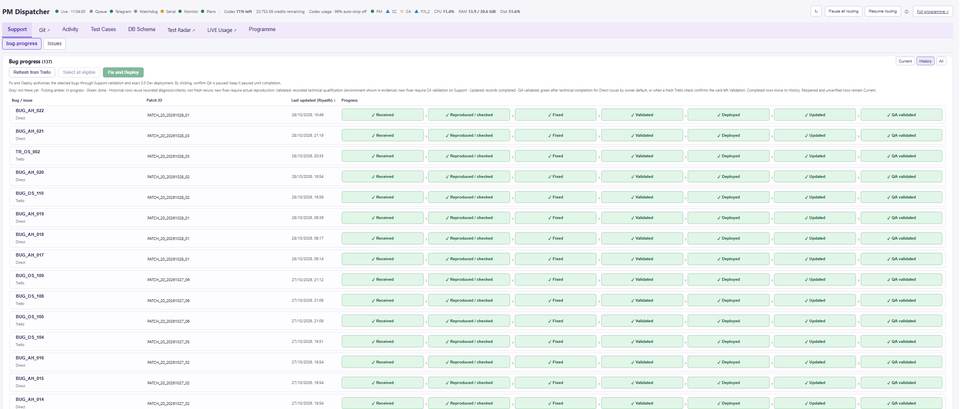The height and width of the screenshot is (409, 960).
Task: Open the Full programme dropdown
Action: [x=932, y=11]
